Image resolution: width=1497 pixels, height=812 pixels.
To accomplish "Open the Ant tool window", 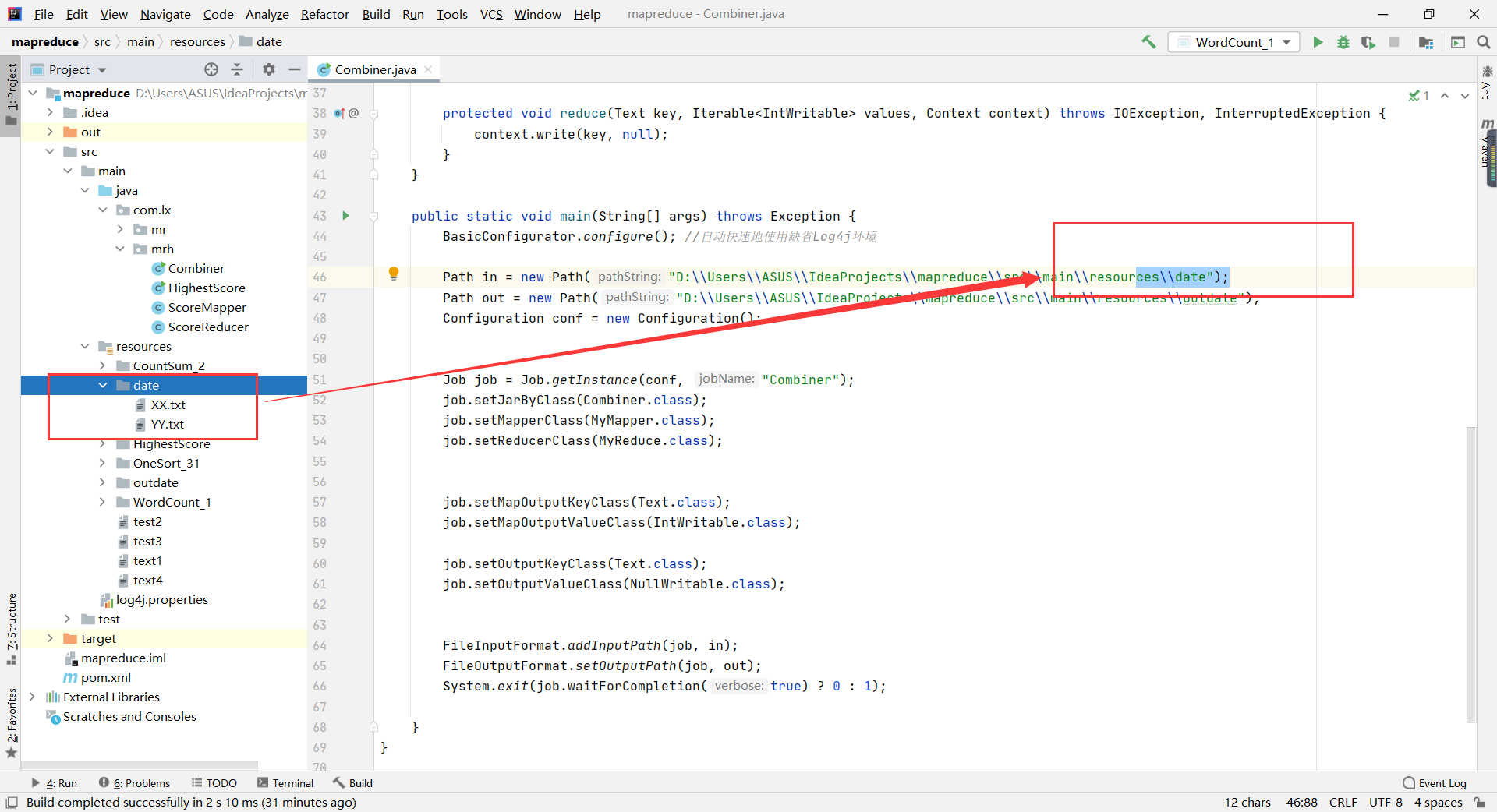I will pos(1487,83).
